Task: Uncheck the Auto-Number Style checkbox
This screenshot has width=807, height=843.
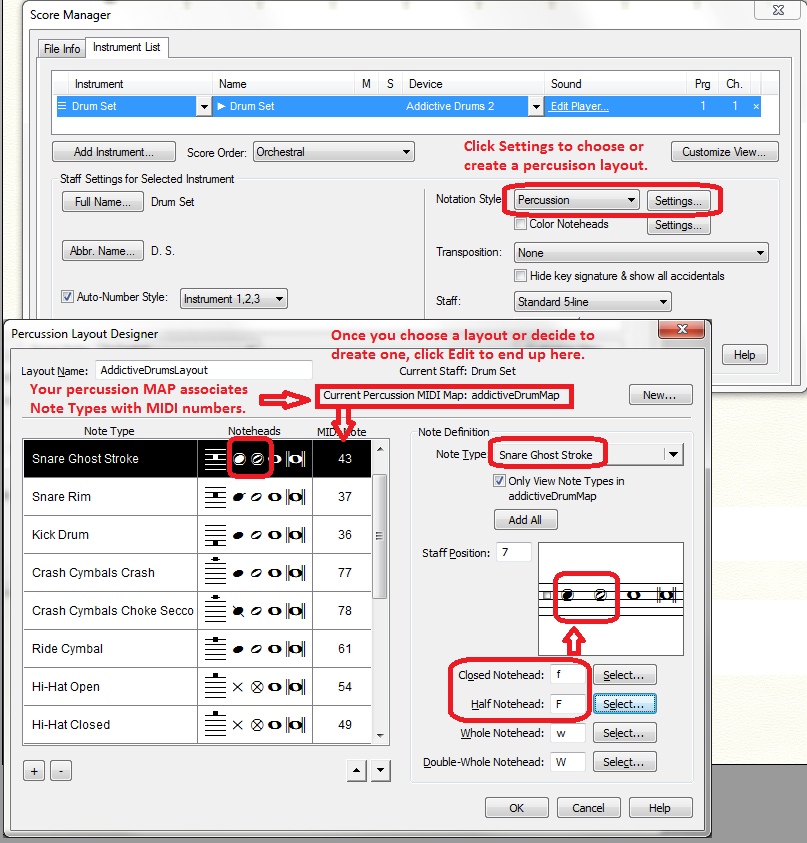Action: click(68, 297)
